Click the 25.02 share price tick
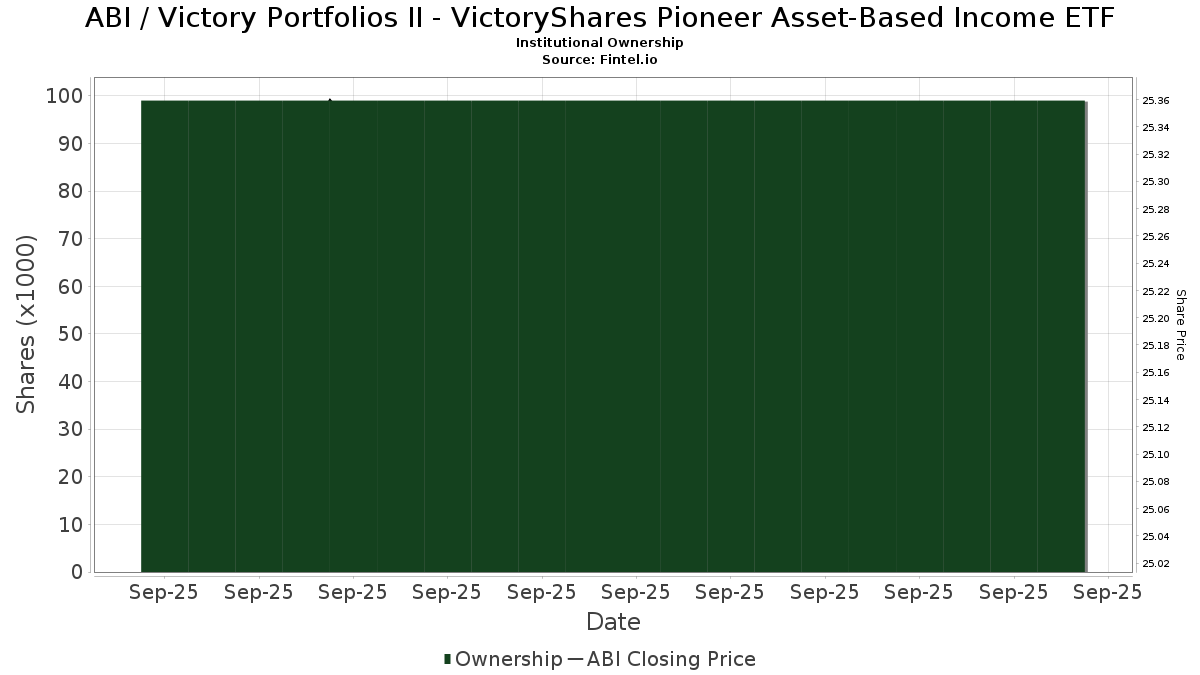The width and height of the screenshot is (1200, 675). [x=1156, y=564]
